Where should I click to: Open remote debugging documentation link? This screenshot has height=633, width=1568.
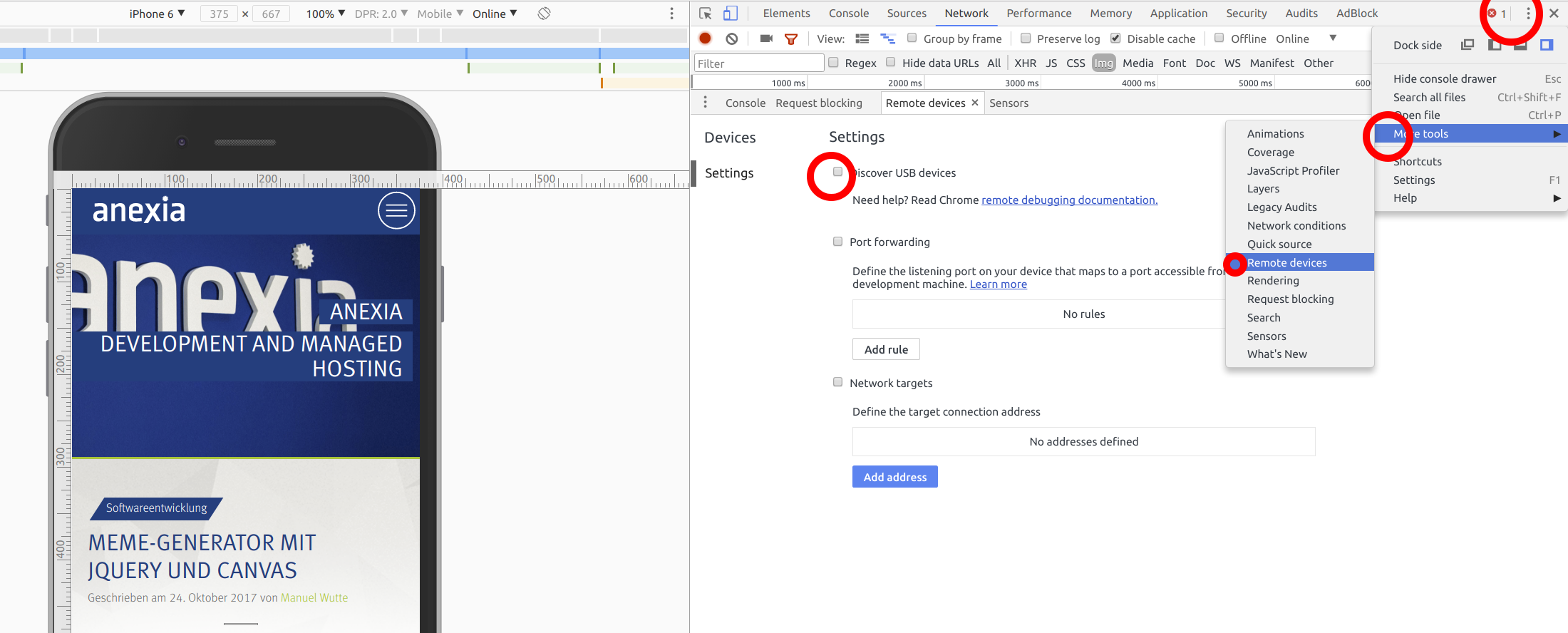pos(1069,200)
